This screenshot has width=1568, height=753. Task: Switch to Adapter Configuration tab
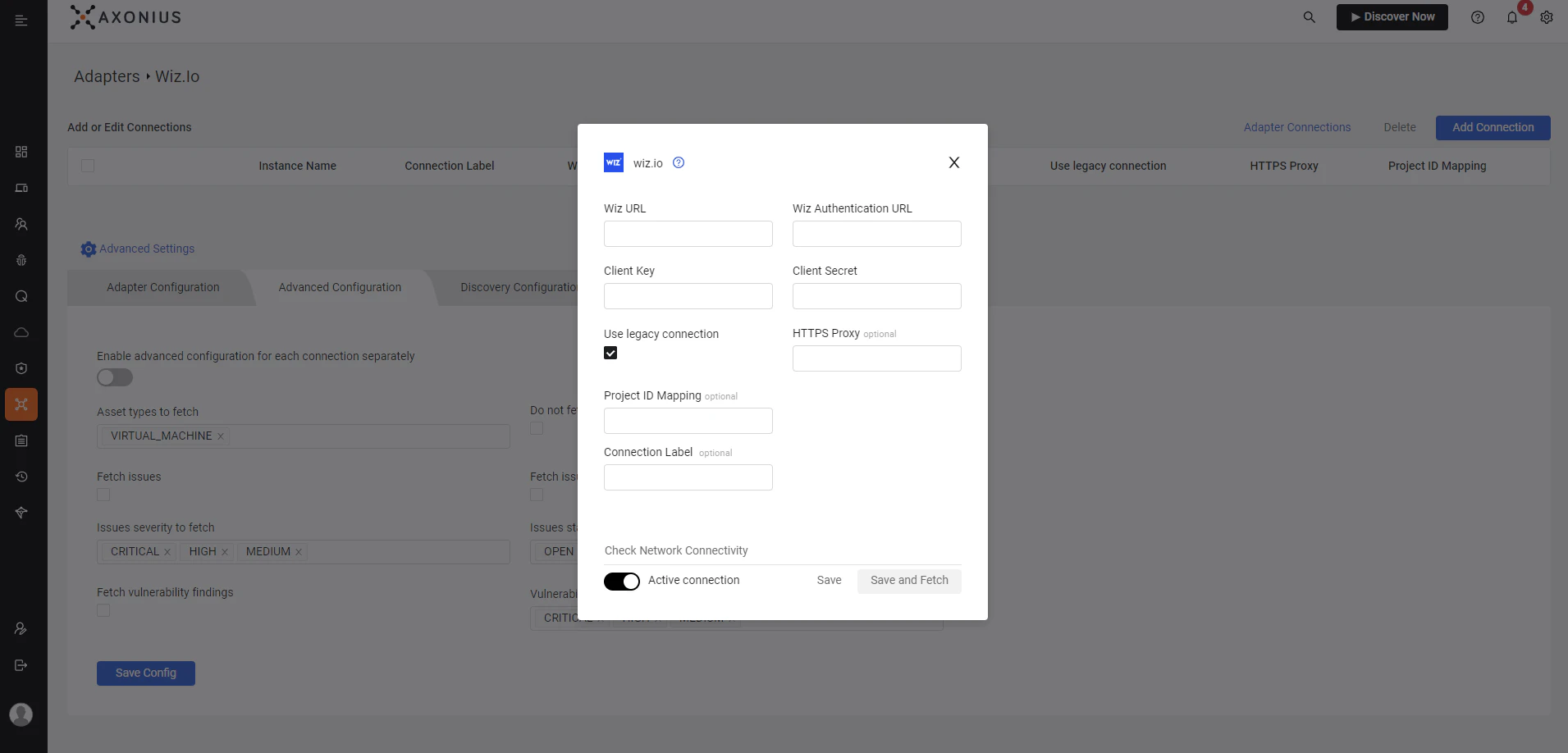coord(162,287)
